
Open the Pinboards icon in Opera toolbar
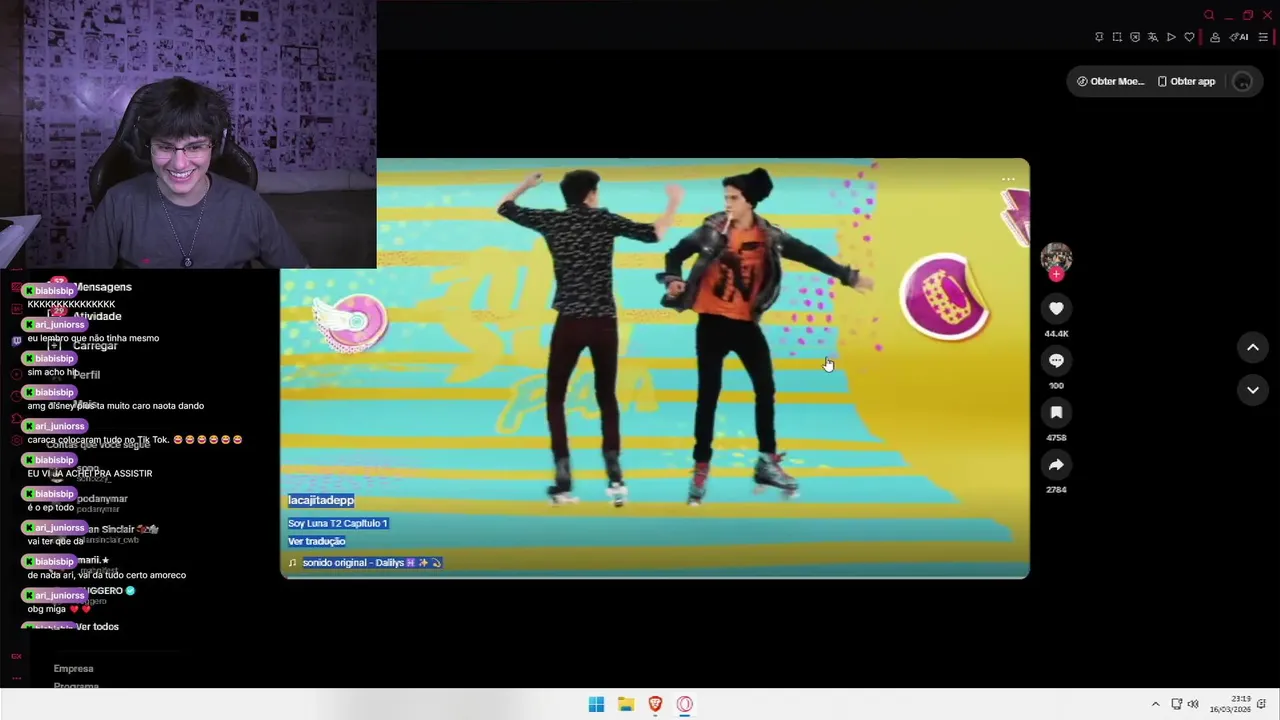[x=1099, y=37]
